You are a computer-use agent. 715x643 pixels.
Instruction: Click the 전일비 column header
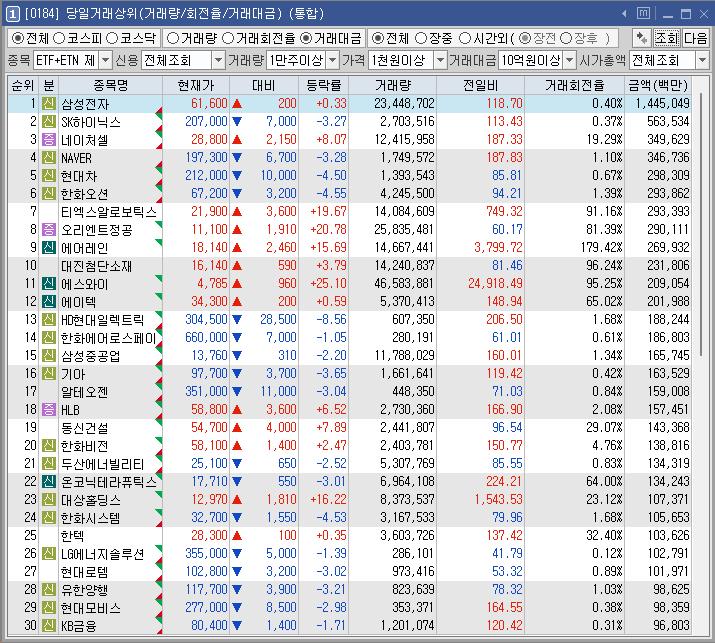(480, 85)
